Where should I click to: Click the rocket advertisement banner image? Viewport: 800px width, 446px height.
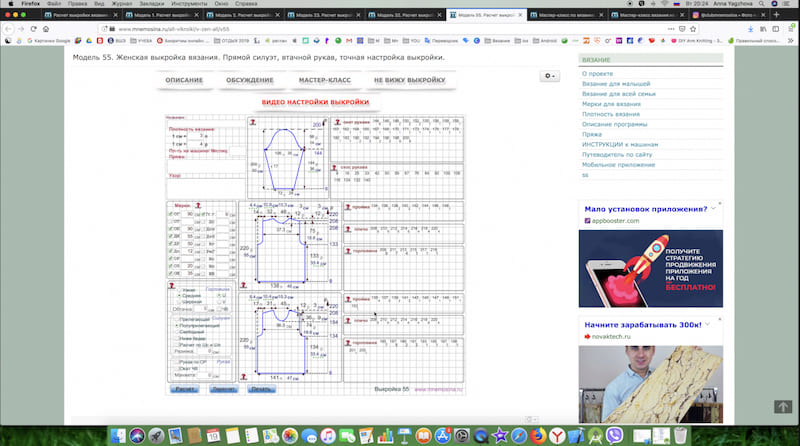click(651, 268)
